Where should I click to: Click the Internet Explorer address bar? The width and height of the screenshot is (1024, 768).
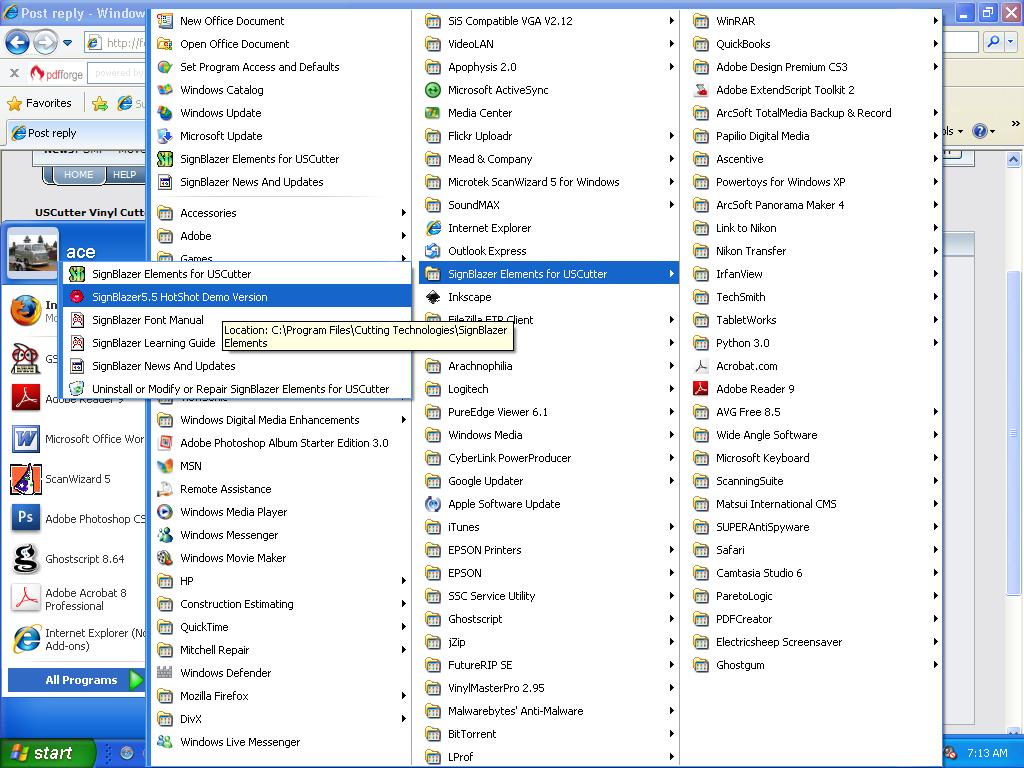tap(116, 43)
